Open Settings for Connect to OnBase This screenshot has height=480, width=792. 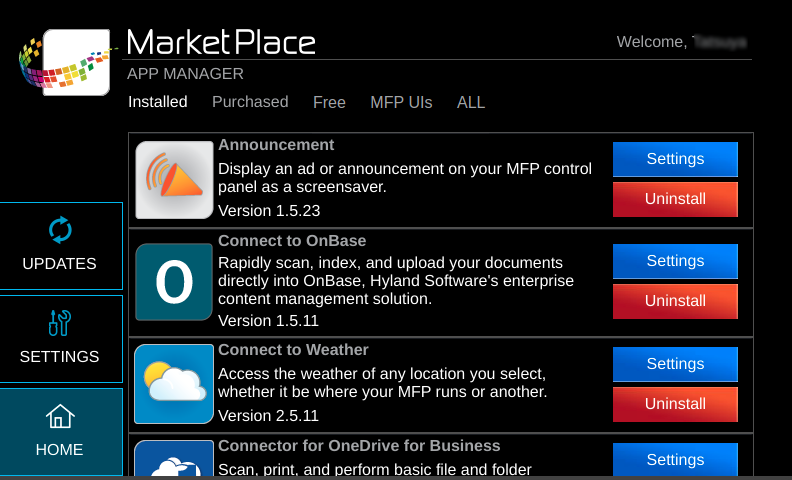click(x=675, y=261)
